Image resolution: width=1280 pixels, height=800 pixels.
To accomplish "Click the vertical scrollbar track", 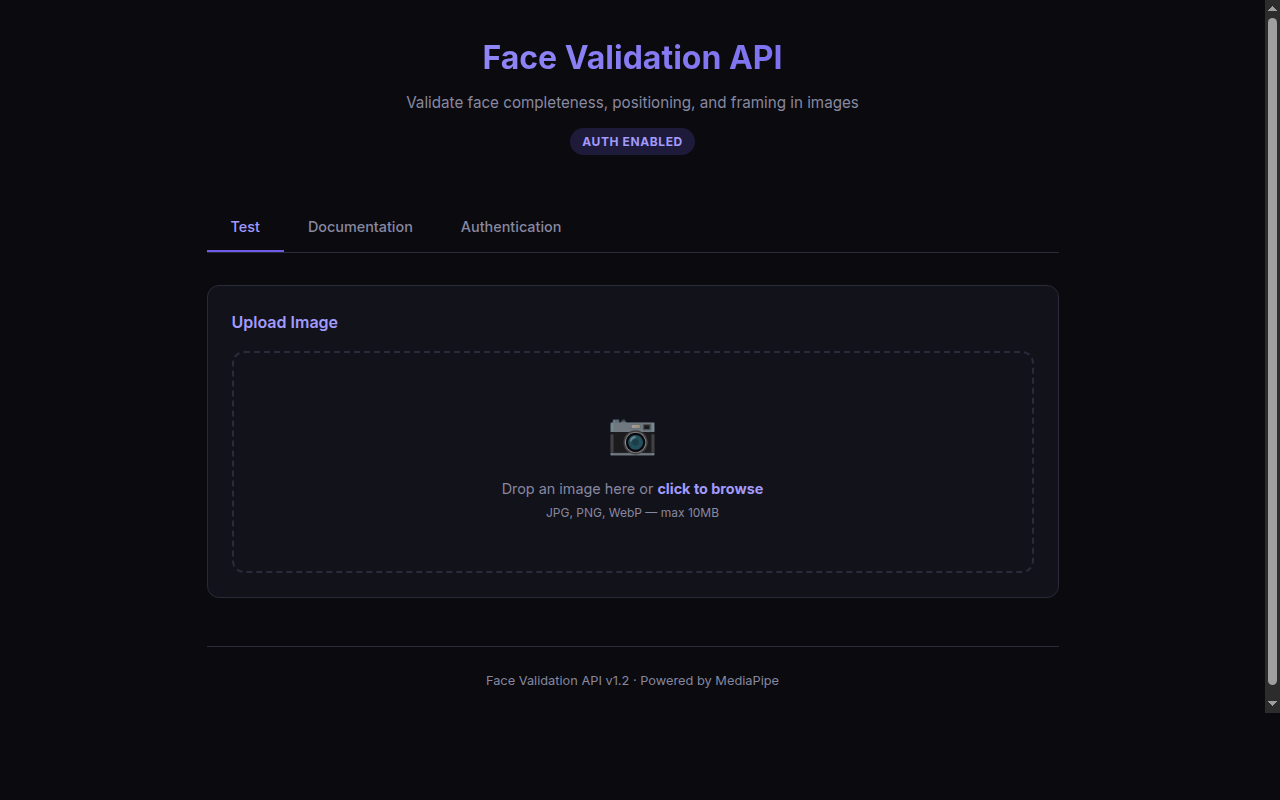I will pos(1272,400).
